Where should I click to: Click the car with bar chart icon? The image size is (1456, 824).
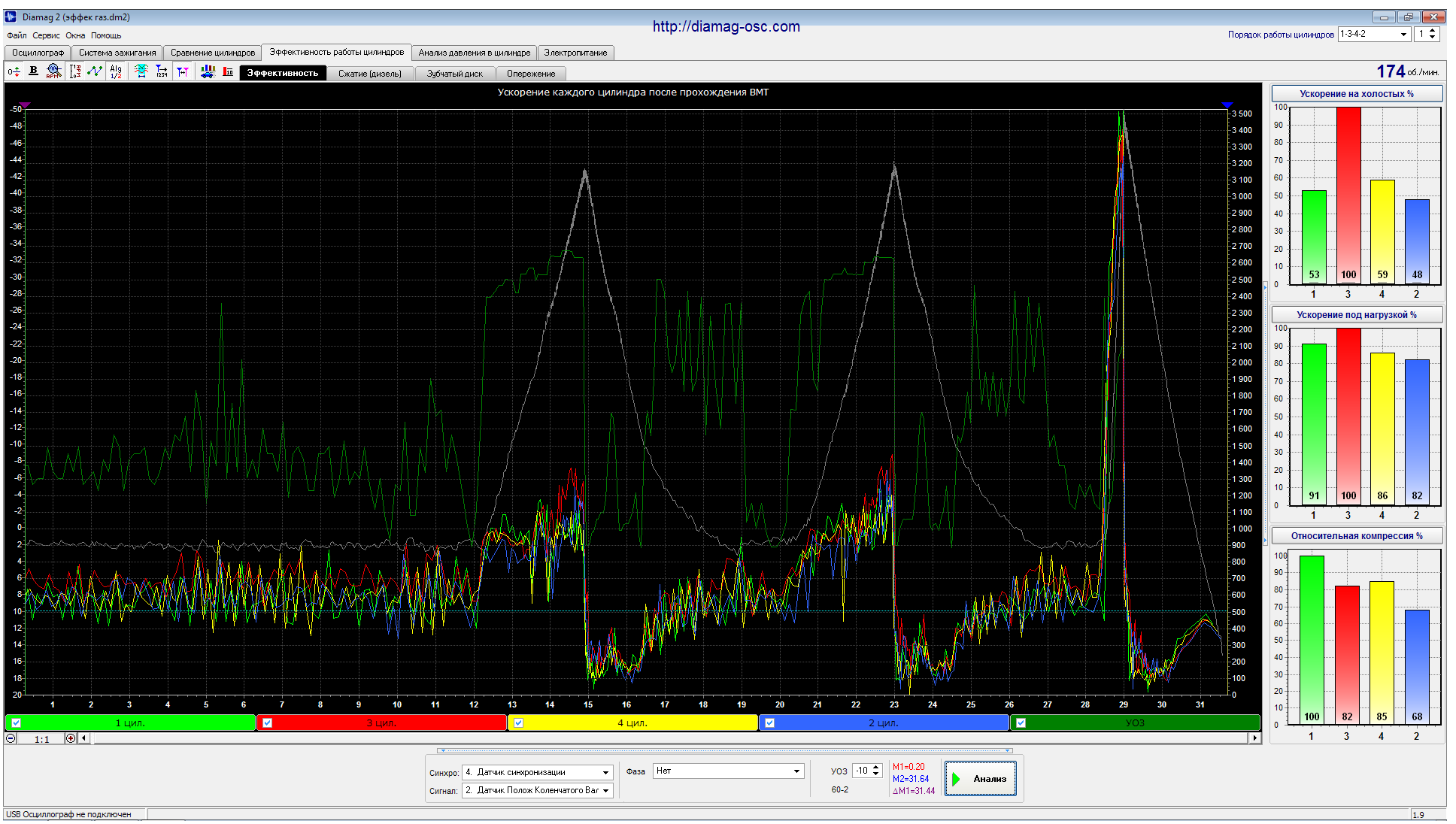(x=208, y=71)
